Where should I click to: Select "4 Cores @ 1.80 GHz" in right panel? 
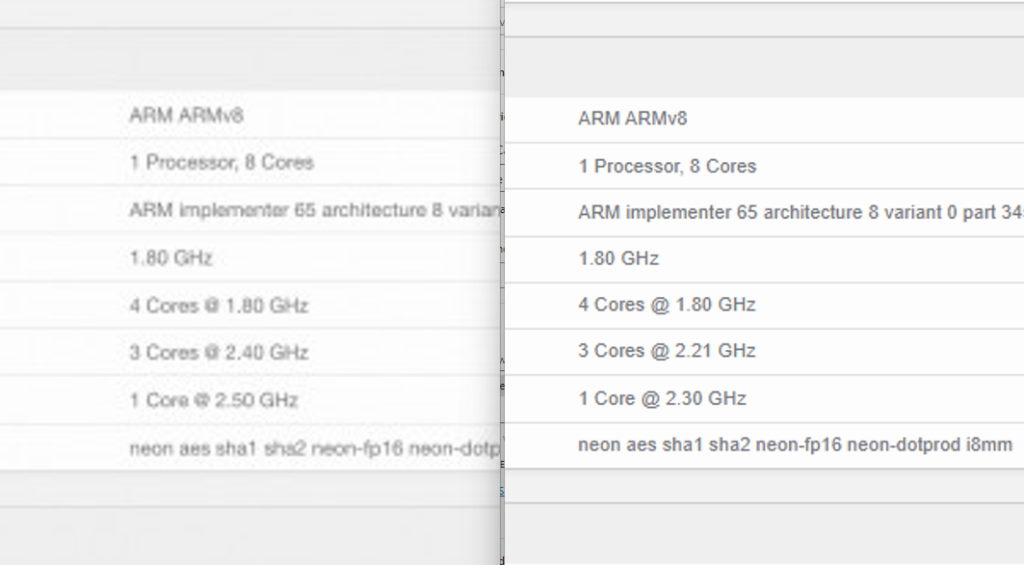666,304
